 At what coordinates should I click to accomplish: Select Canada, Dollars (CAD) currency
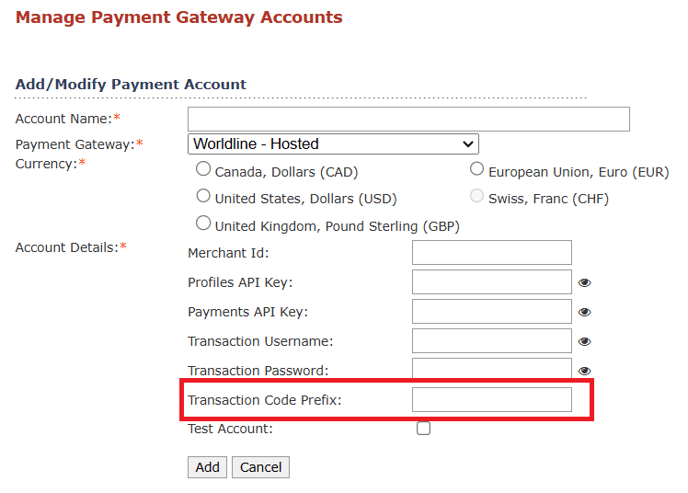click(203, 169)
